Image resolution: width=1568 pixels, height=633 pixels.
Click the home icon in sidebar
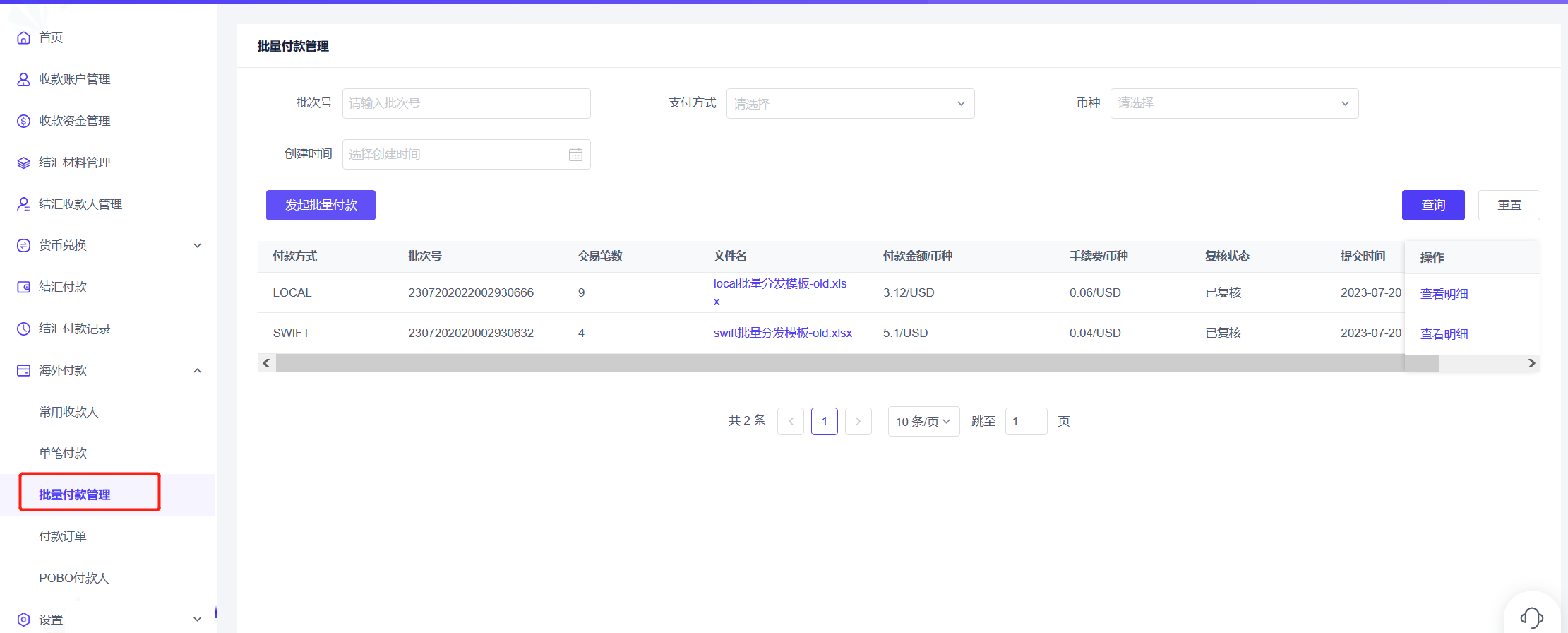click(23, 37)
